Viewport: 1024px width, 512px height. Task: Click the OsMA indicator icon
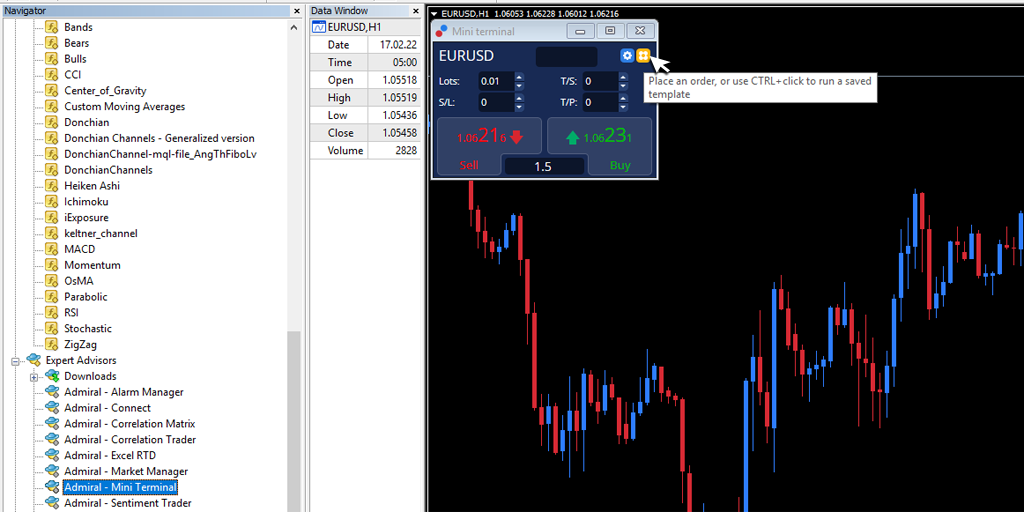[52, 281]
